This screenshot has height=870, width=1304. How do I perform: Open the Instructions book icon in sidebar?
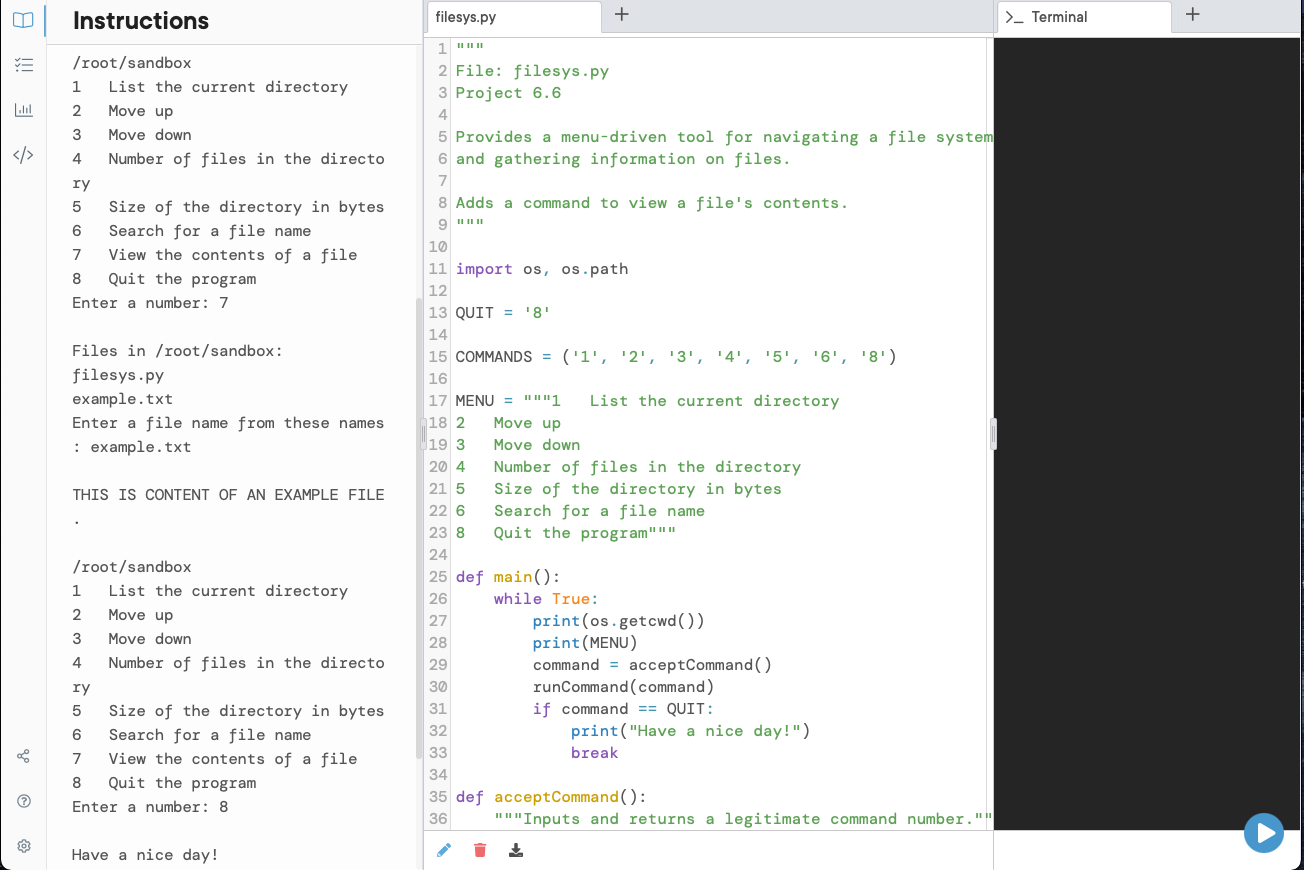[23, 20]
